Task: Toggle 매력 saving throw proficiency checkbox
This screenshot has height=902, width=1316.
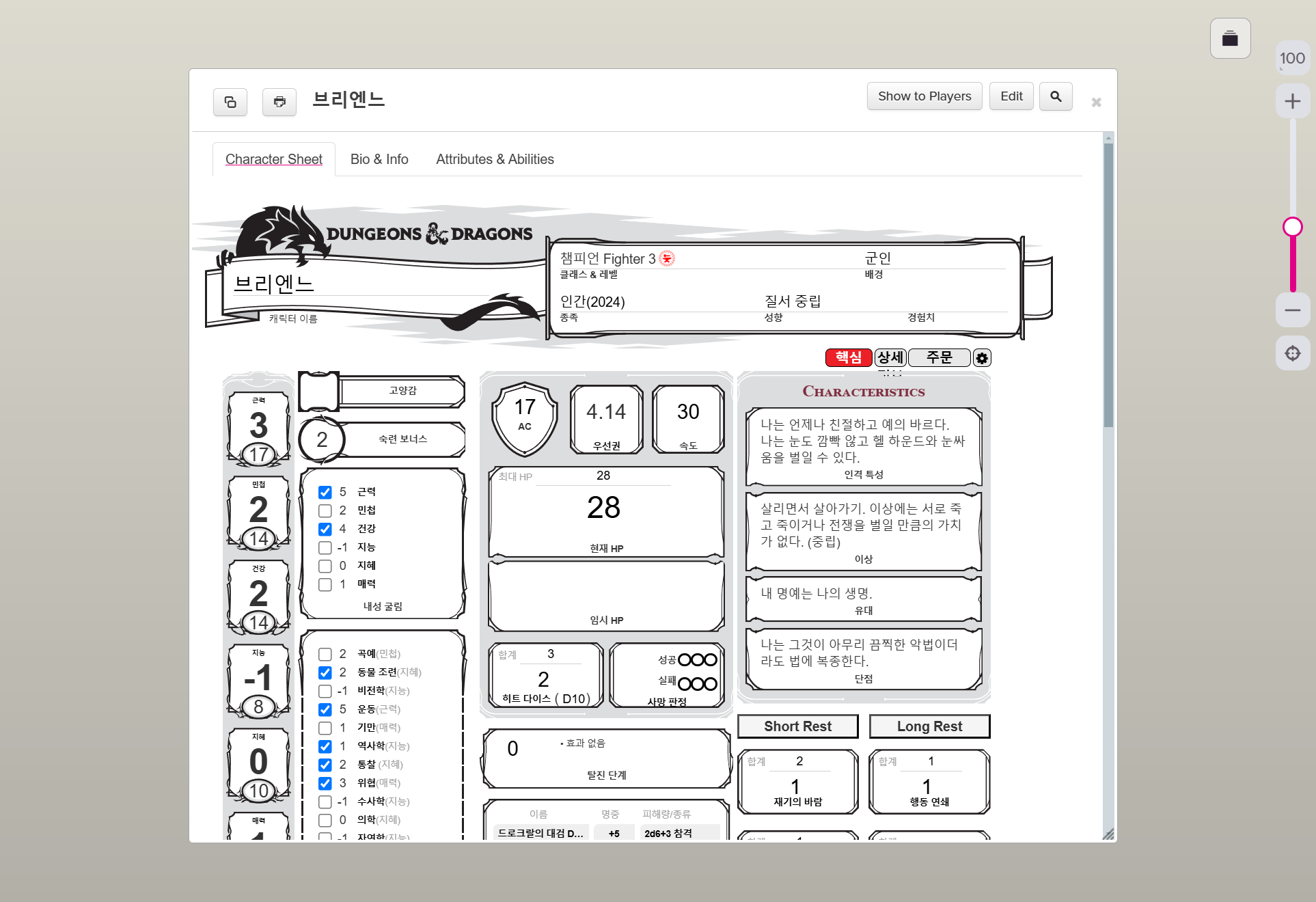Action: [325, 584]
